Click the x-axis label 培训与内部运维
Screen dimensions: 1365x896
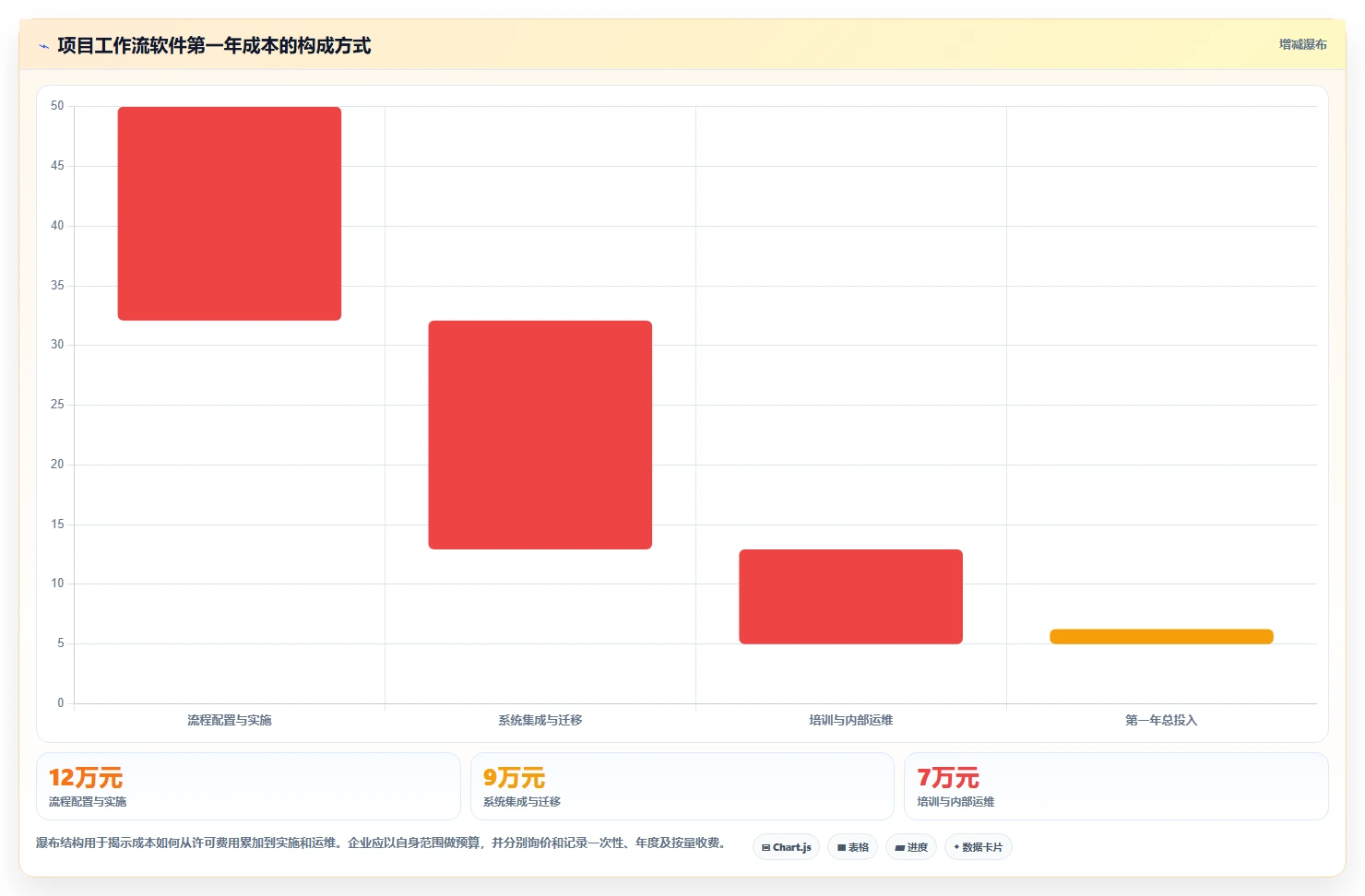[850, 720]
